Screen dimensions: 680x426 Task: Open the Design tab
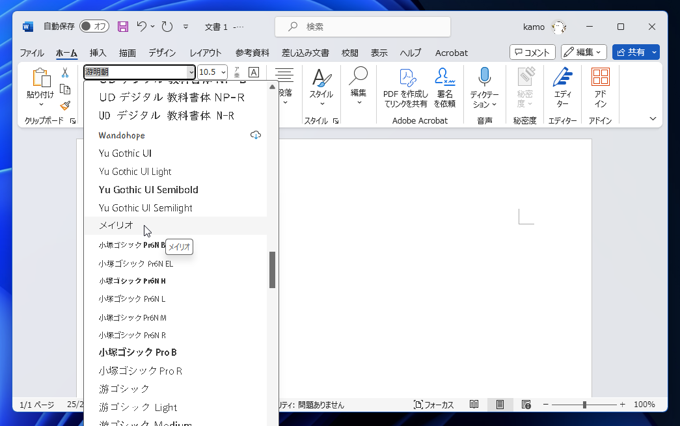point(162,53)
